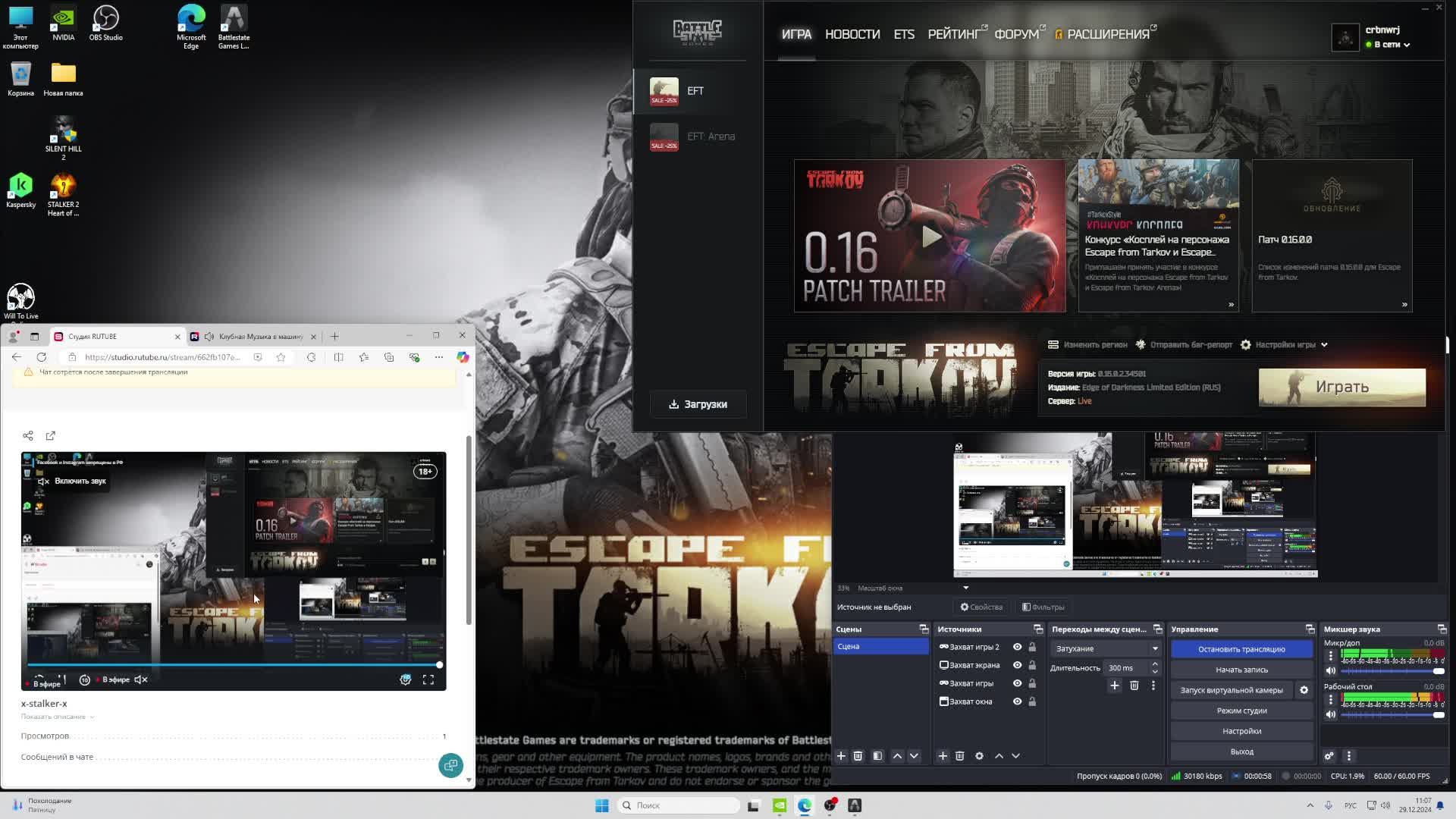The width and height of the screenshot is (1456, 819).
Task: Add a scene transition with plus icon
Action: coord(1114,686)
